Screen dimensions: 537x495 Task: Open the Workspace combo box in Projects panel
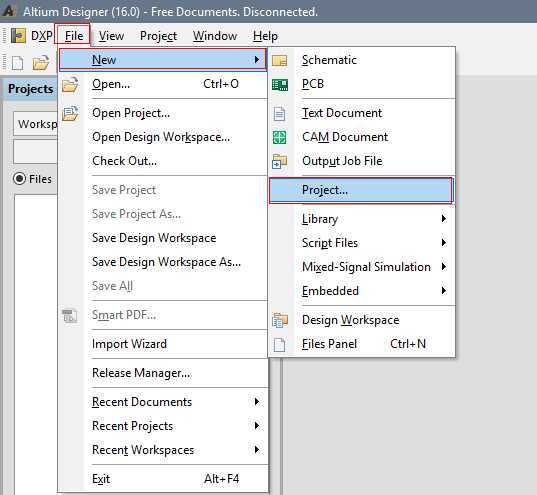35,124
